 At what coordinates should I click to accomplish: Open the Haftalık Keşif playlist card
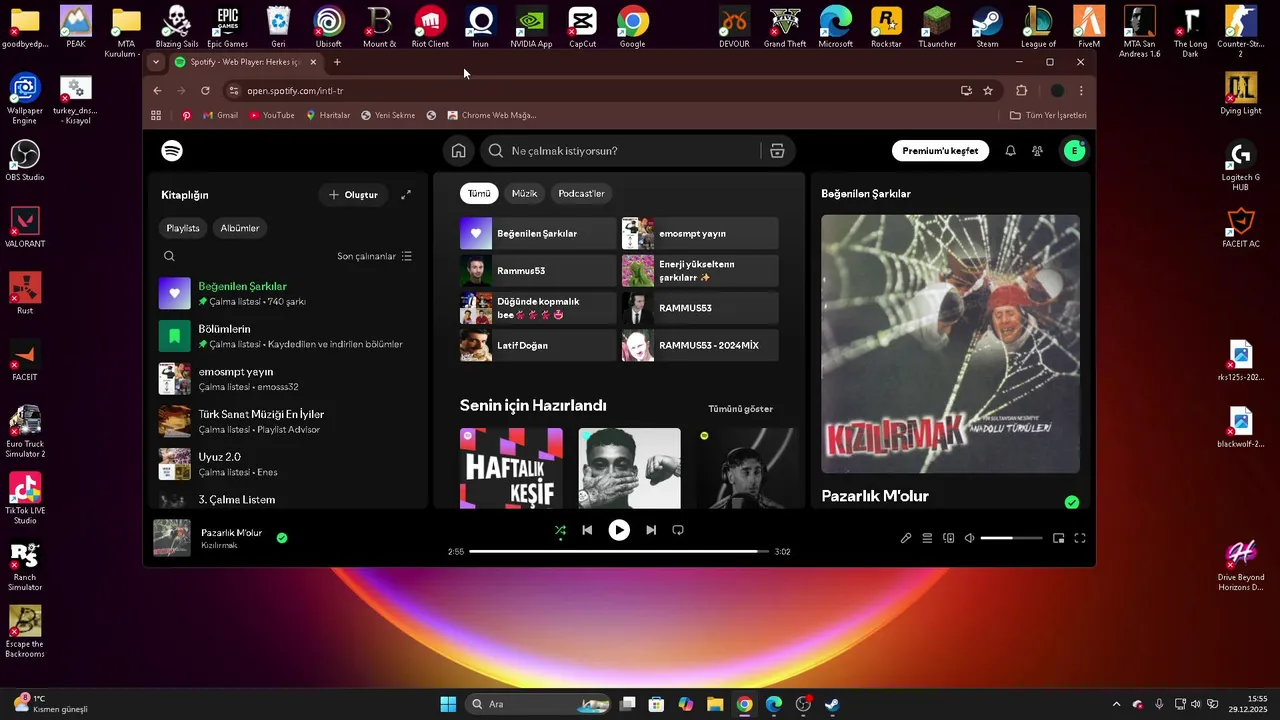tap(511, 468)
